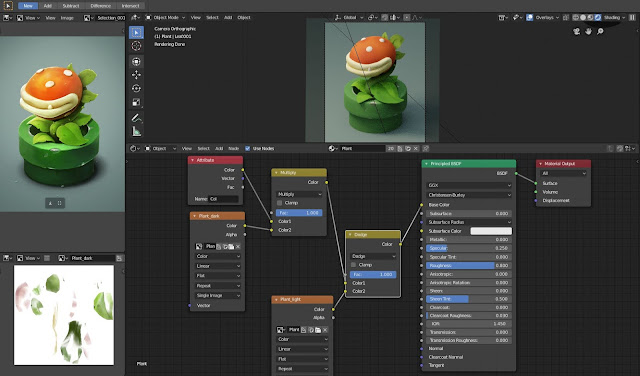The width and height of the screenshot is (640, 376).
Task: Select the Scale tool in viewport toolbar
Action: tap(136, 102)
